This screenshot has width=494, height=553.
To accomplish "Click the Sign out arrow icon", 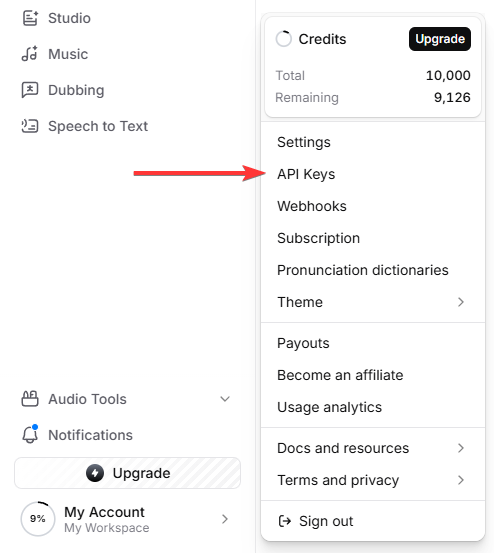I will pos(285,521).
